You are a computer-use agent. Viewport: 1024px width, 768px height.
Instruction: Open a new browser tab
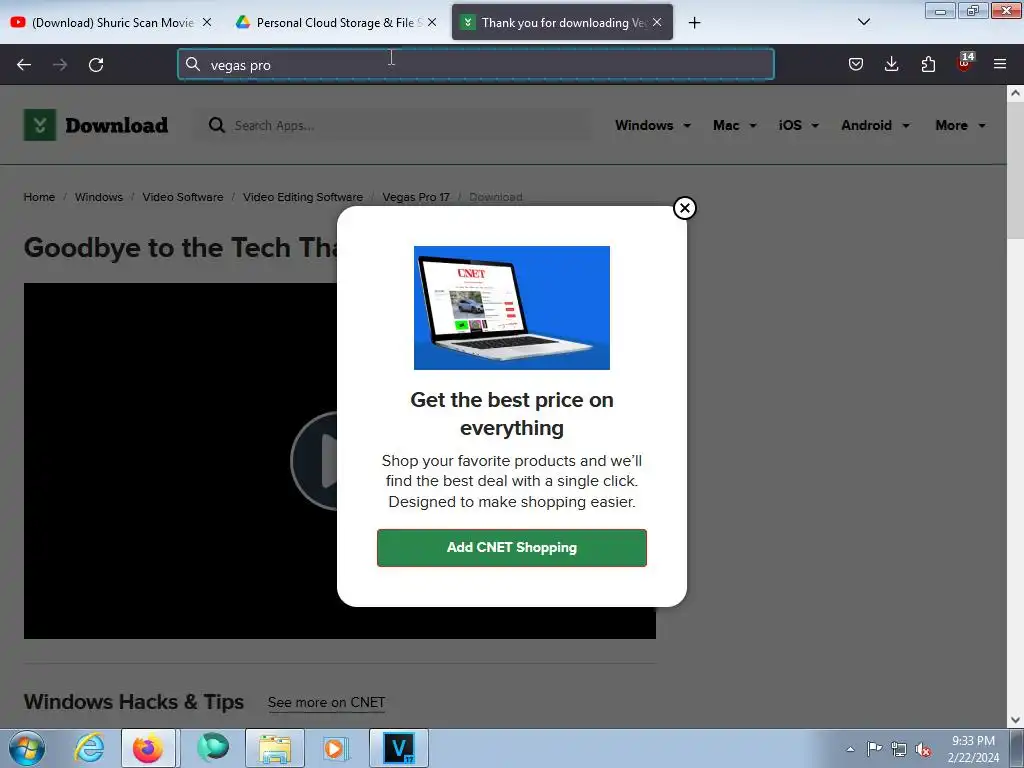pyautogui.click(x=694, y=23)
